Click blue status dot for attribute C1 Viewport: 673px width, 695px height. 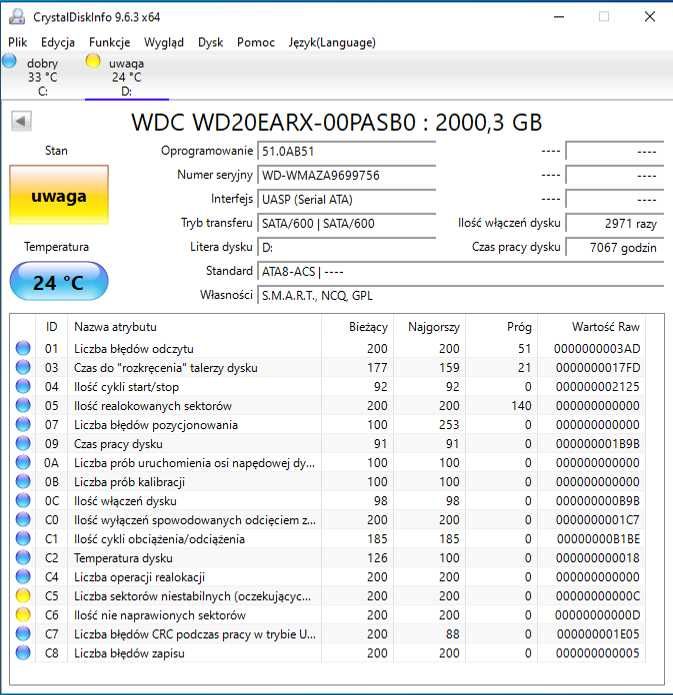[x=23, y=539]
